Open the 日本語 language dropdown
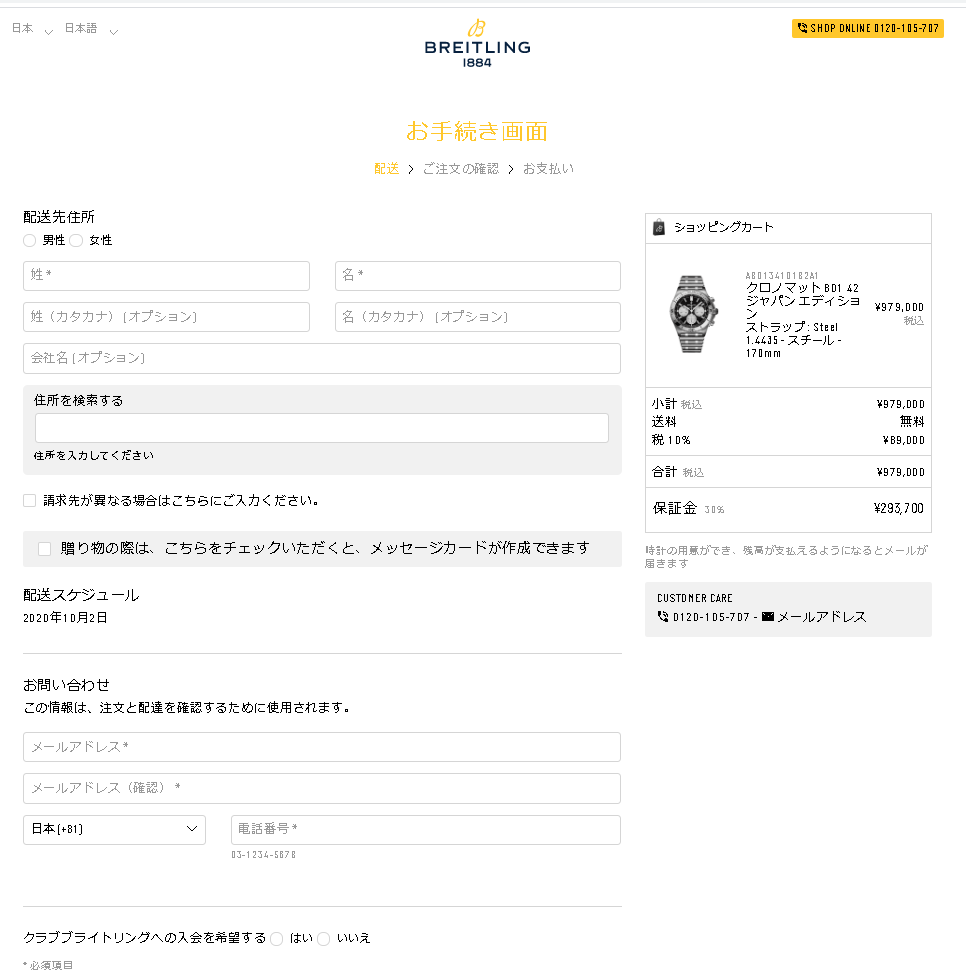Image resolution: width=966 pixels, height=978 pixels. [91, 29]
